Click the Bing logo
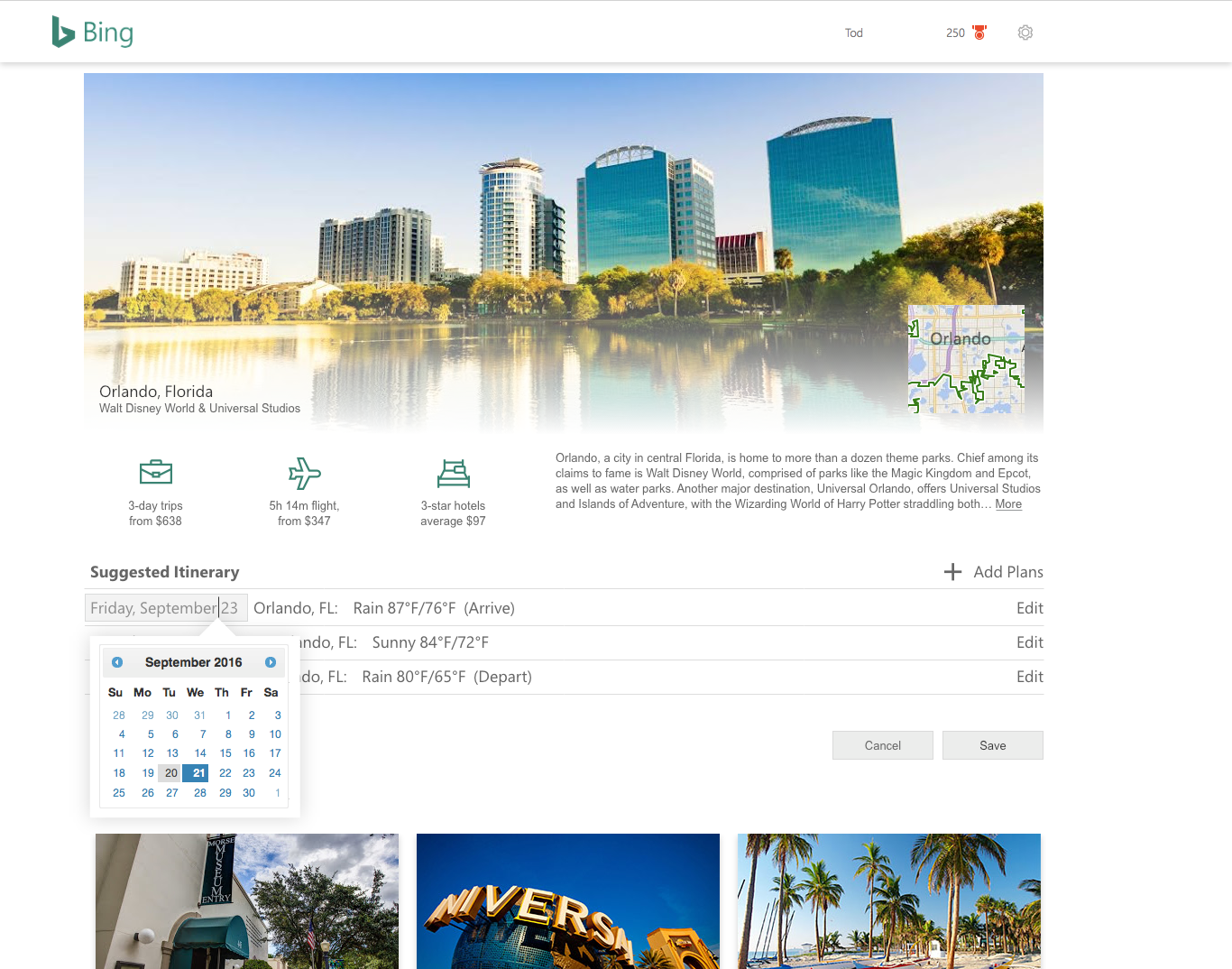Image resolution: width=1232 pixels, height=969 pixels. click(x=93, y=32)
